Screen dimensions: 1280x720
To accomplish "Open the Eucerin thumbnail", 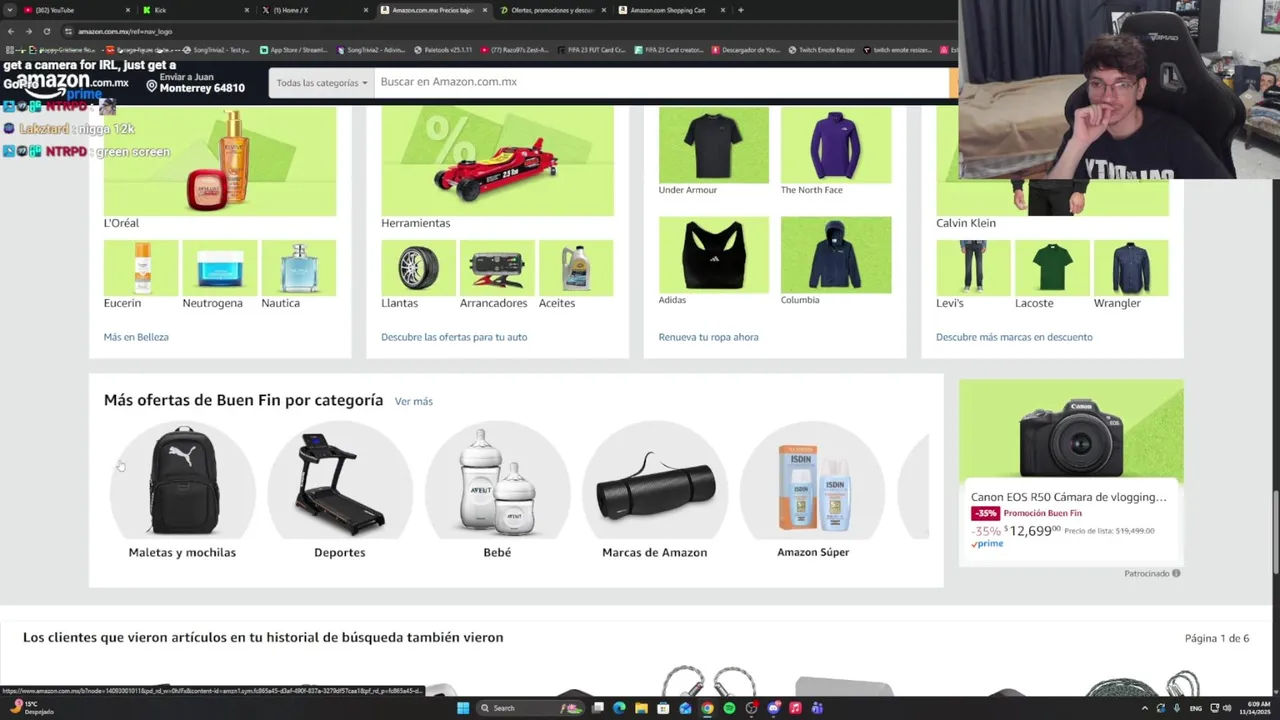I will tap(141, 268).
